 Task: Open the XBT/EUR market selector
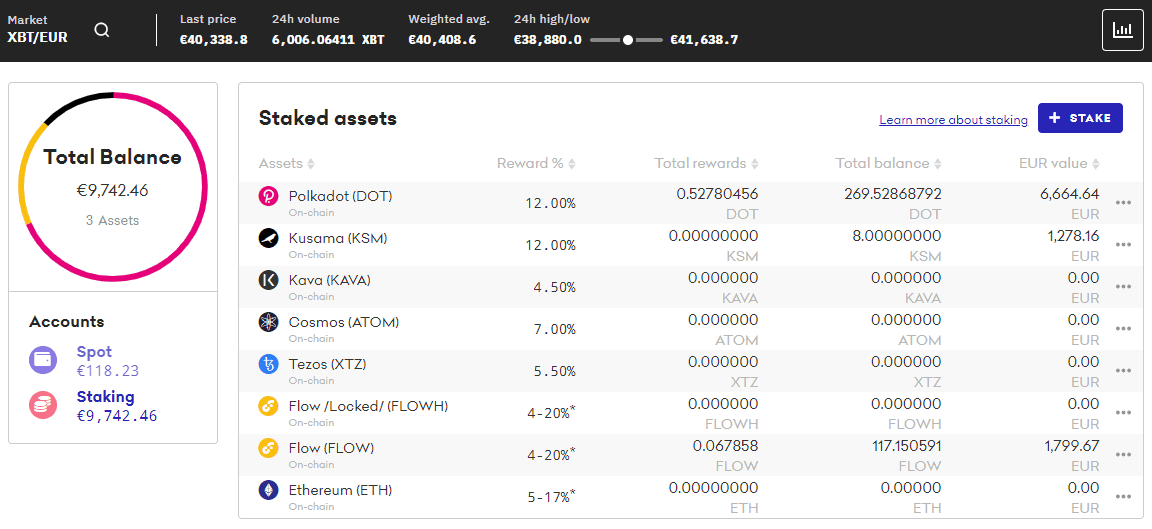click(x=37, y=30)
